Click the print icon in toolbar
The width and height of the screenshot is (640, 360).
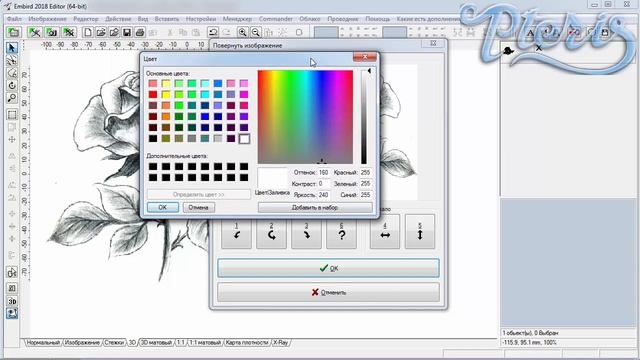pyautogui.click(x=140, y=32)
